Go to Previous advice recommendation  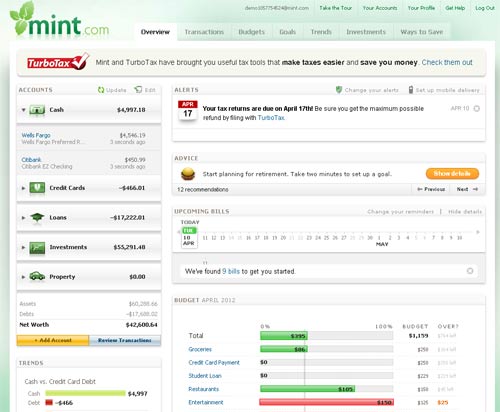(x=431, y=189)
